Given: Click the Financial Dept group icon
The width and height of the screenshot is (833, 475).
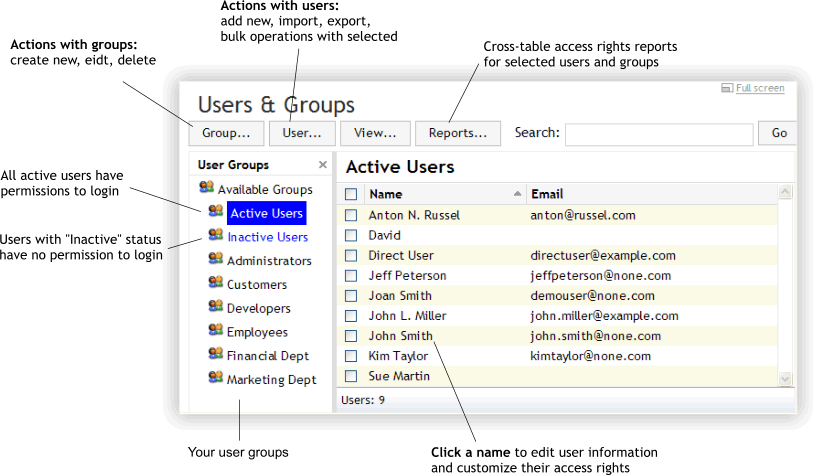Looking at the screenshot, I should click(215, 354).
